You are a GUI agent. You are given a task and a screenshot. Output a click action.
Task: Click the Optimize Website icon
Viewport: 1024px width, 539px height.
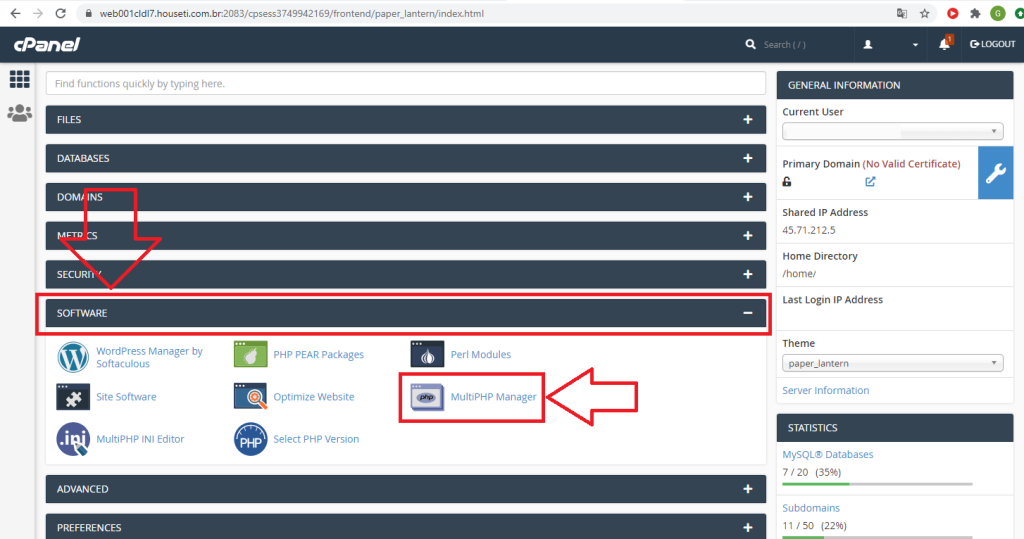click(250, 397)
